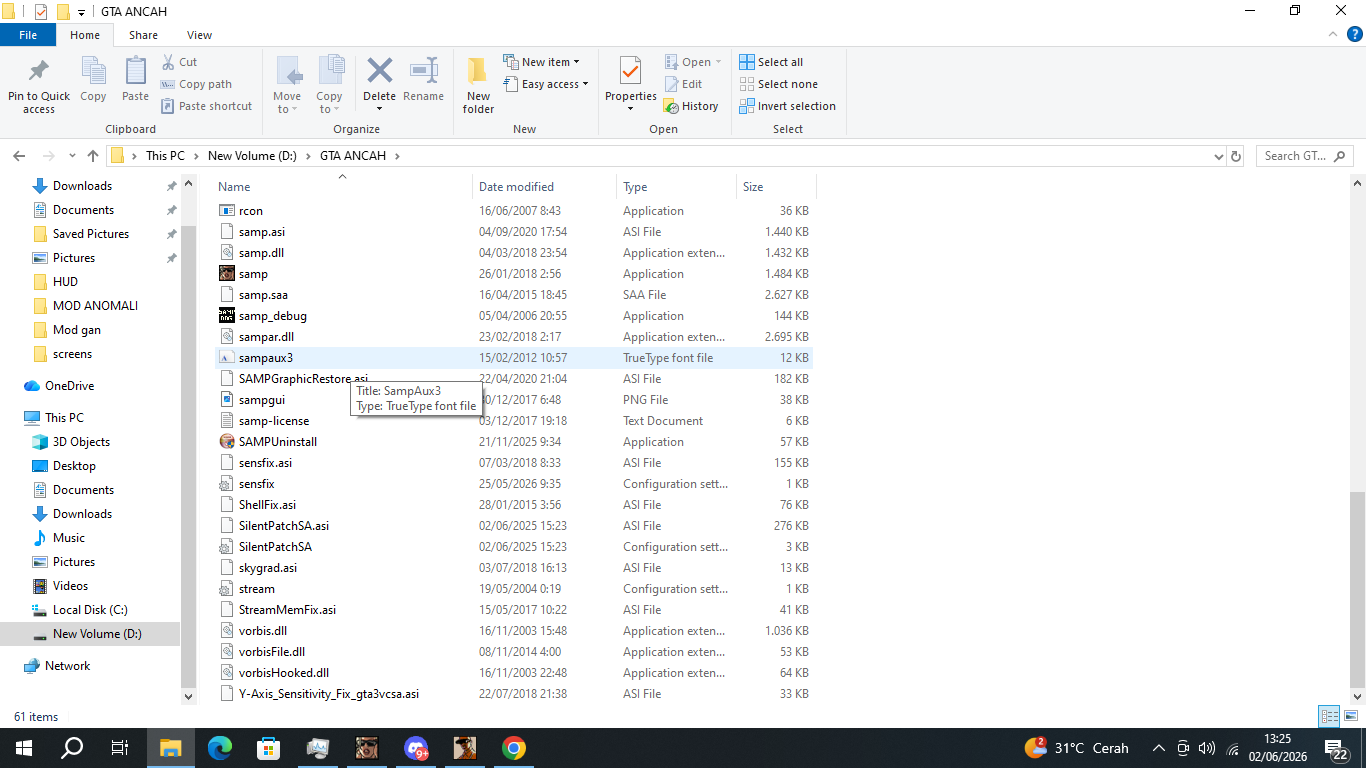
Task: Click the Refresh button near address bar
Action: pyautogui.click(x=1236, y=156)
